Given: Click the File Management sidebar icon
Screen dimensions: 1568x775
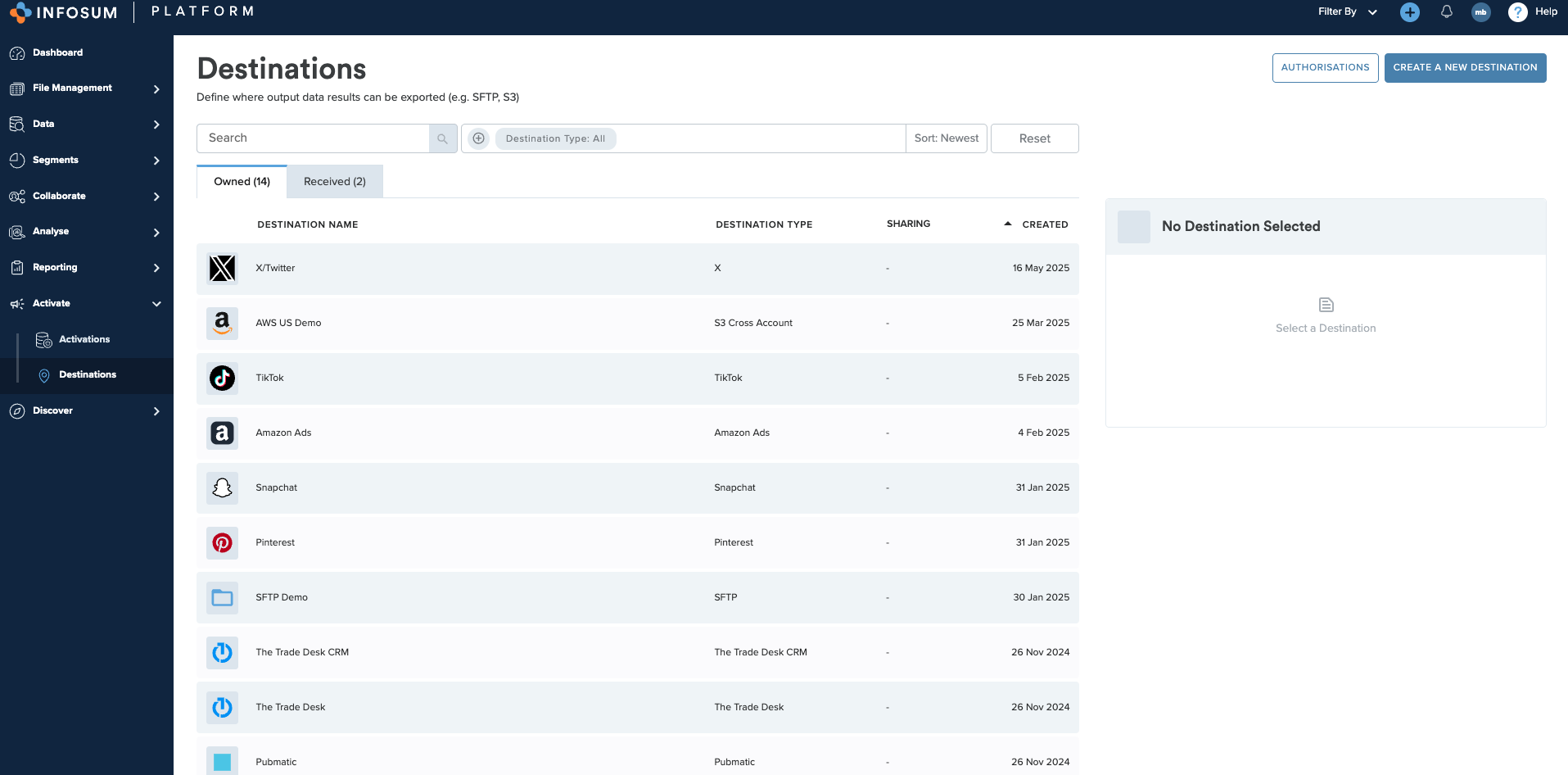Looking at the screenshot, I should [x=17, y=88].
